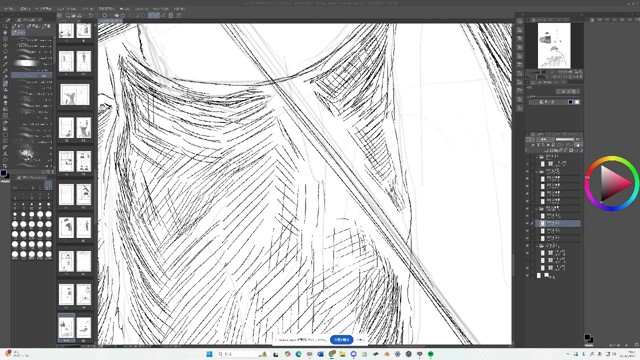This screenshot has width=640, height=360.
Task: Select the Eyedropper tool
Action: coord(5,64)
